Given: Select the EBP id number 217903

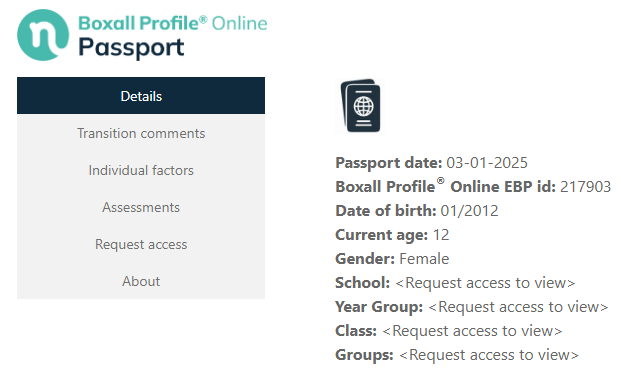Looking at the screenshot, I should [585, 187].
